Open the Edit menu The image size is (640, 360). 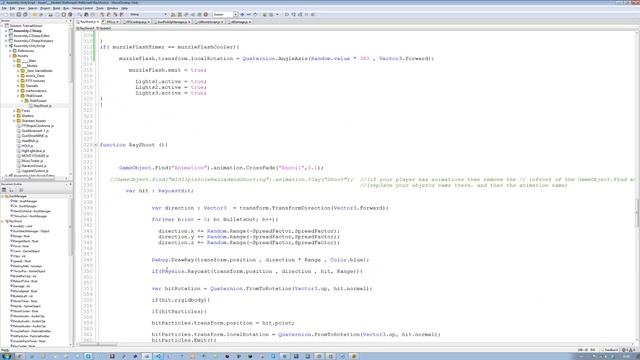point(13,8)
